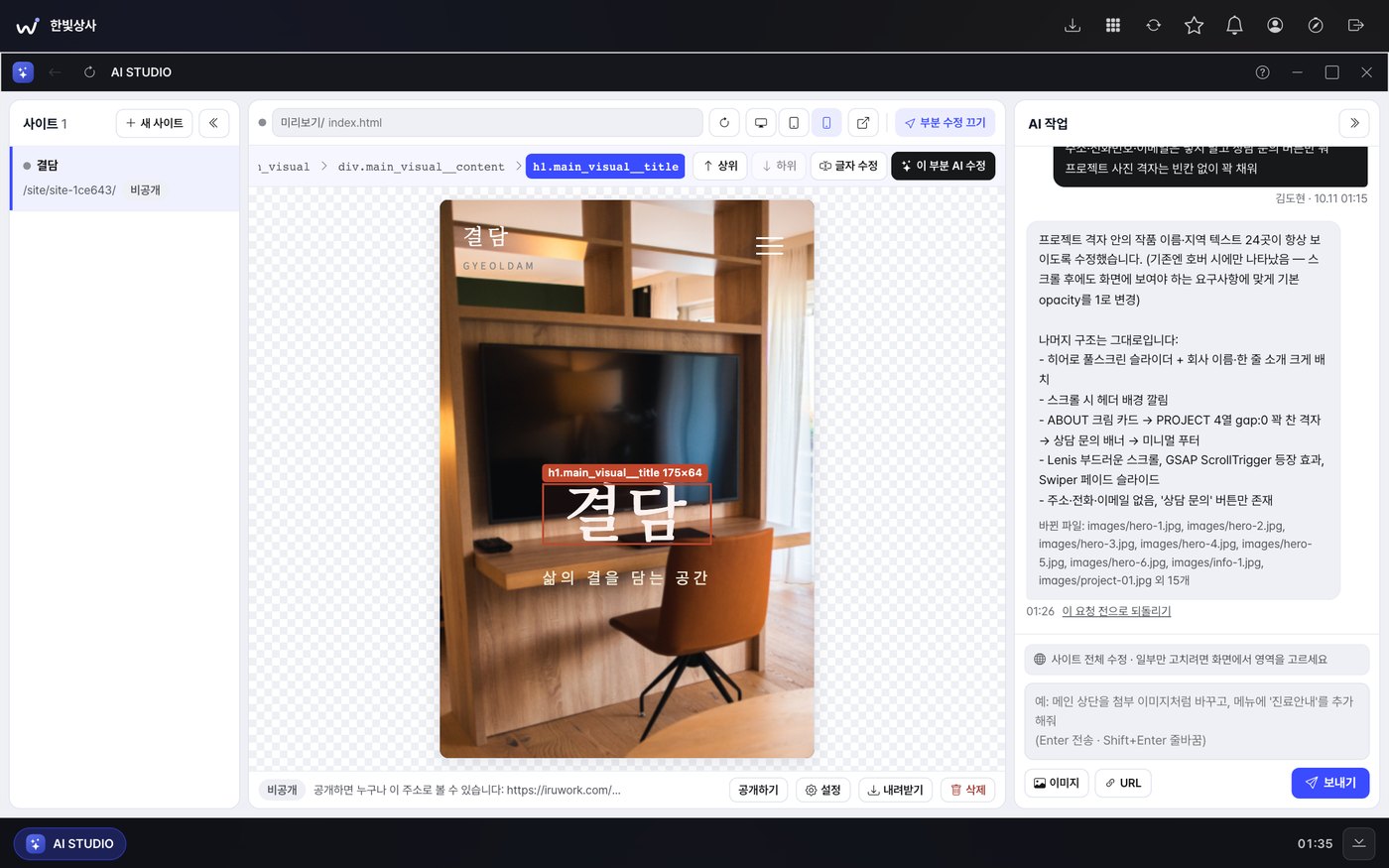Turn off partial edit mode
Viewport: 1389px width, 868px height.
tap(946, 123)
